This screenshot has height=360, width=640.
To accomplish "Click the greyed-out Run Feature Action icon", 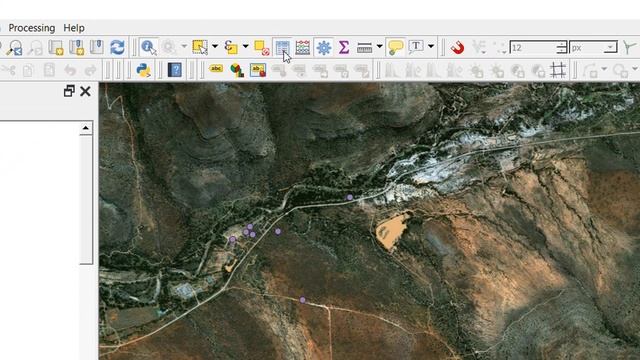I will coord(168,47).
